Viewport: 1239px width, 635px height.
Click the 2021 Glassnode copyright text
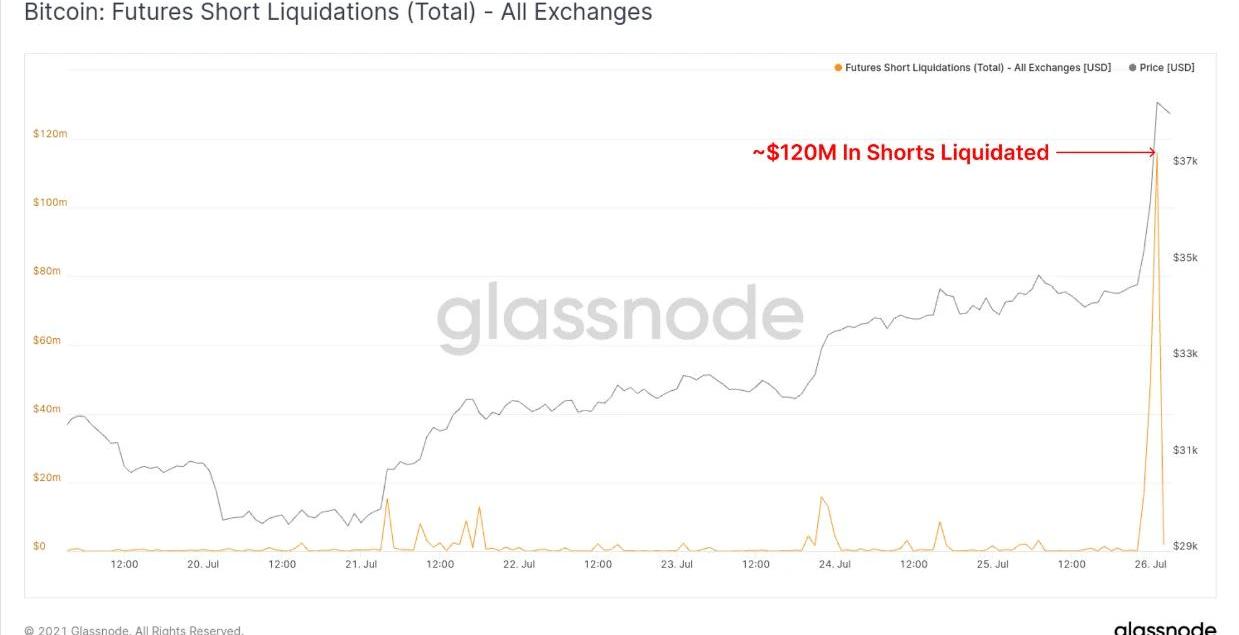(x=134, y=630)
